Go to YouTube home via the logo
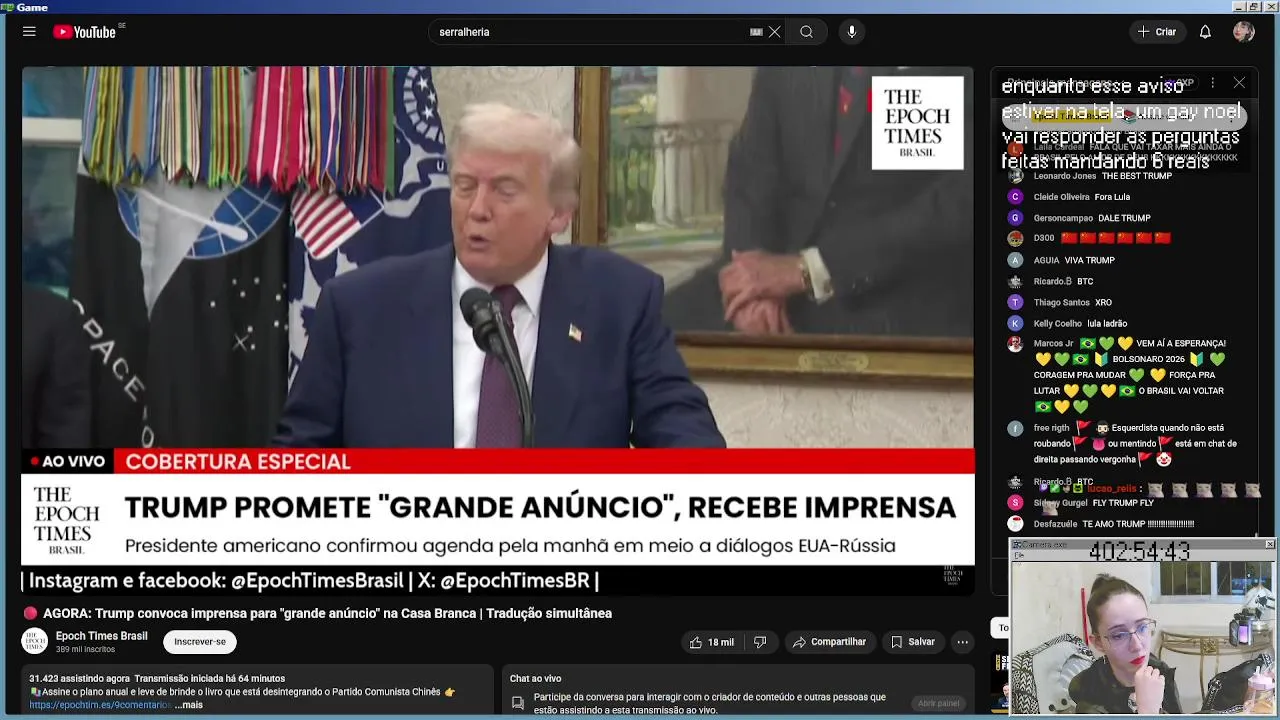 coord(85,32)
